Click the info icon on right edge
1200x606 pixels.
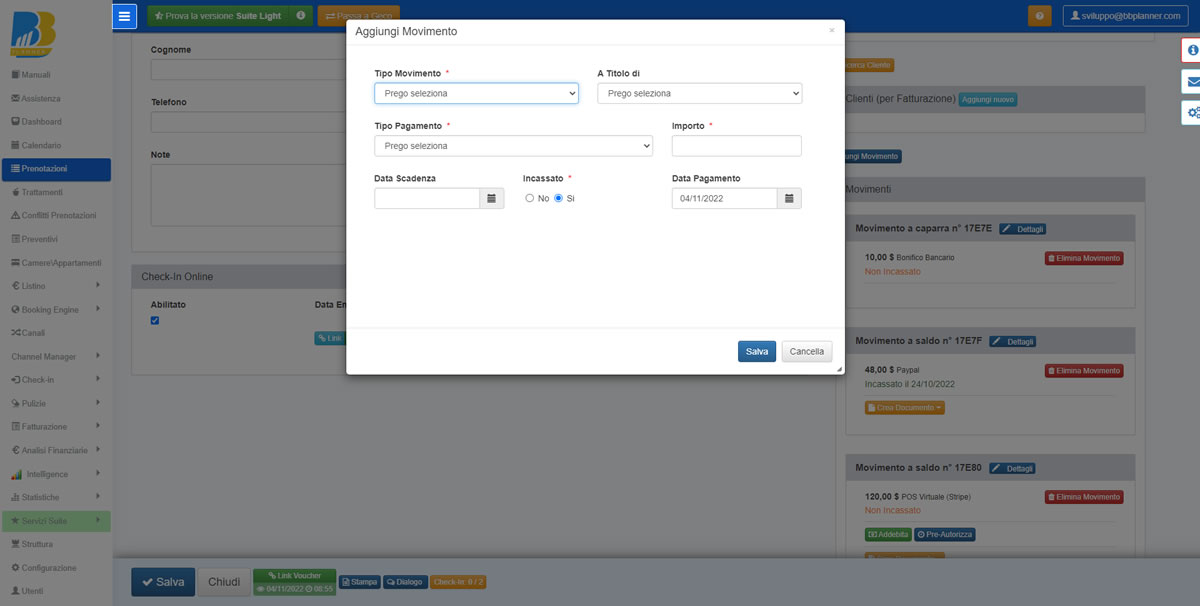(x=1191, y=50)
